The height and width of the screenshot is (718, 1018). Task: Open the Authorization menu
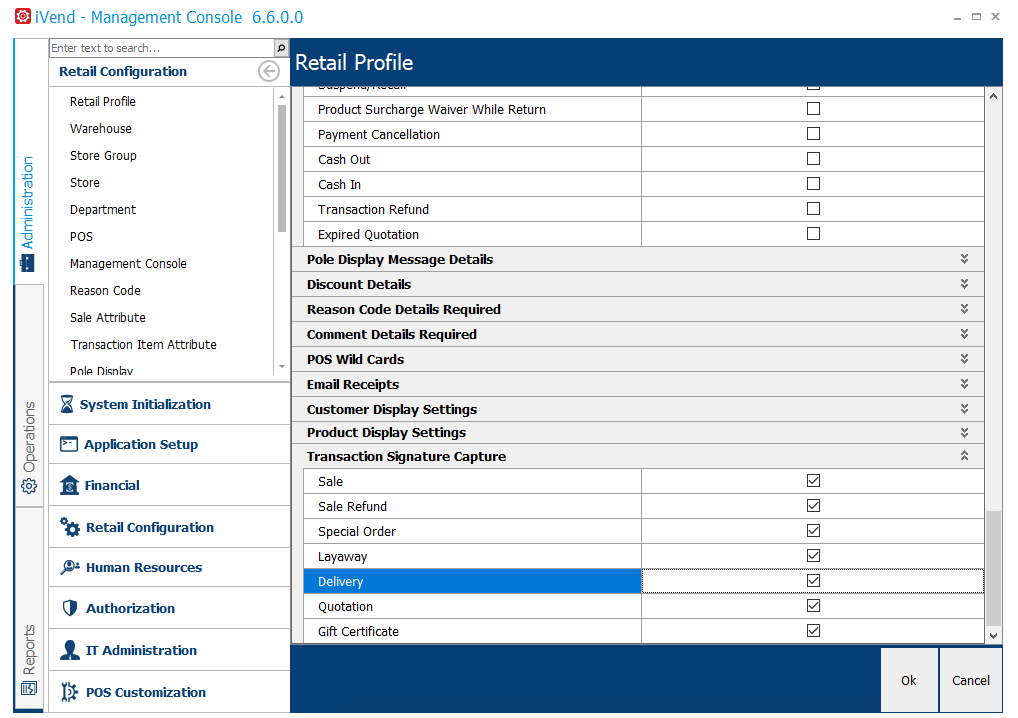click(169, 608)
